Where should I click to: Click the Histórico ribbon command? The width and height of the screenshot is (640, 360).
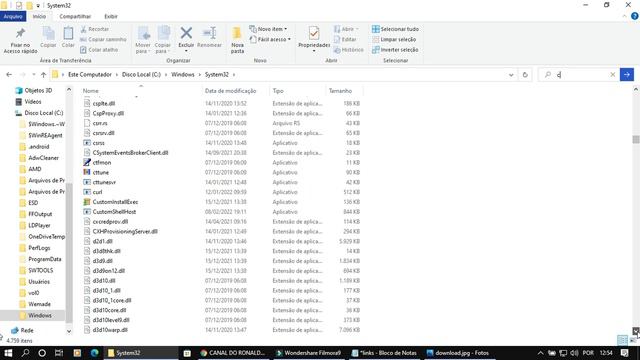tap(348, 50)
